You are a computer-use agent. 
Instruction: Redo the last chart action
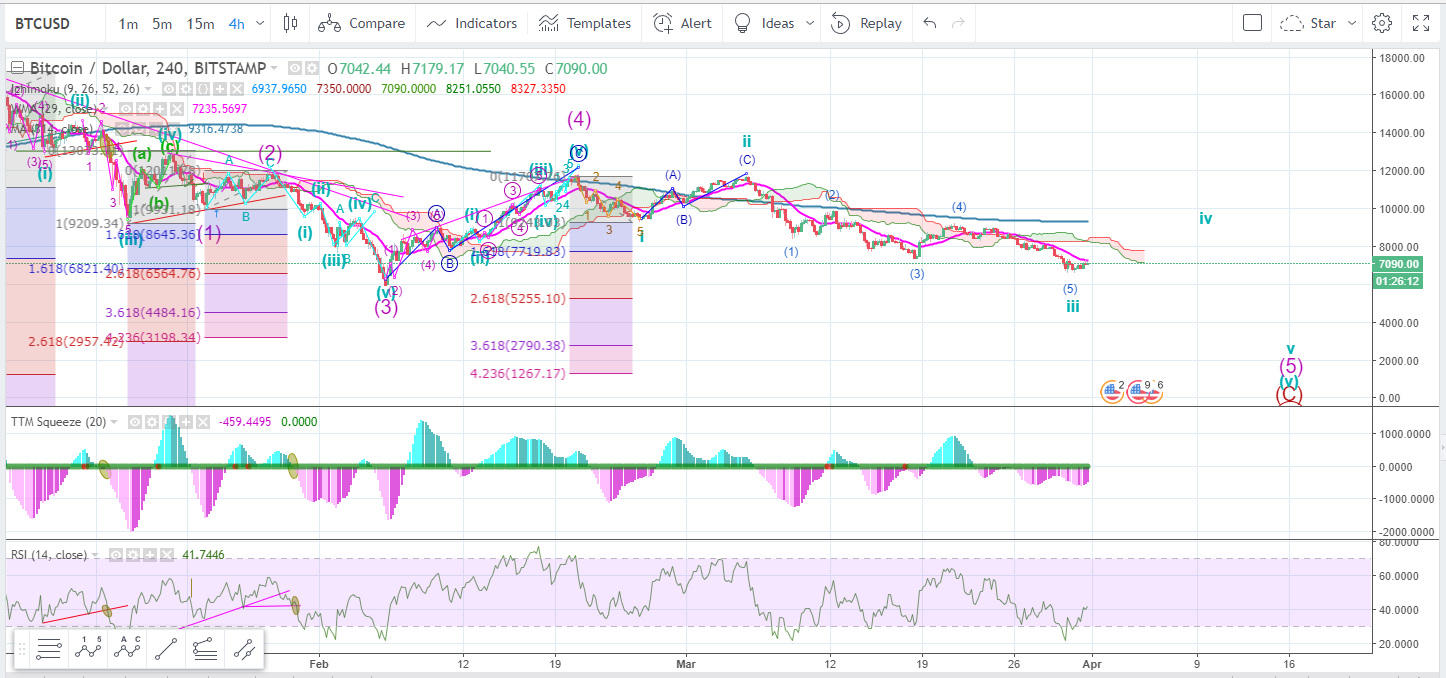coord(958,23)
